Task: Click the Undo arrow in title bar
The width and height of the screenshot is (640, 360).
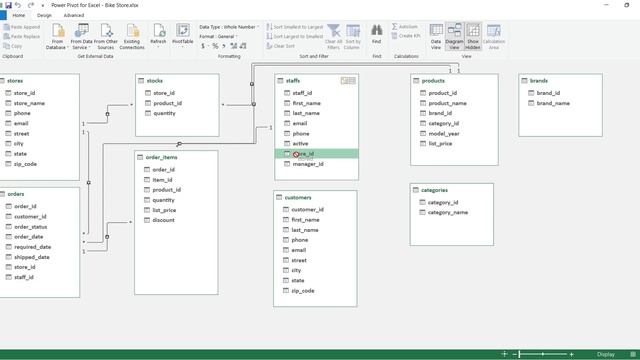Action: (x=18, y=5)
